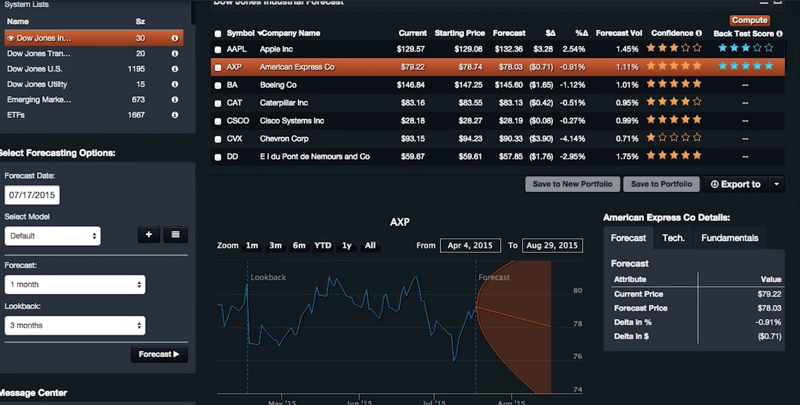
Task: Select the Boeing Co row
Action: click(498, 85)
